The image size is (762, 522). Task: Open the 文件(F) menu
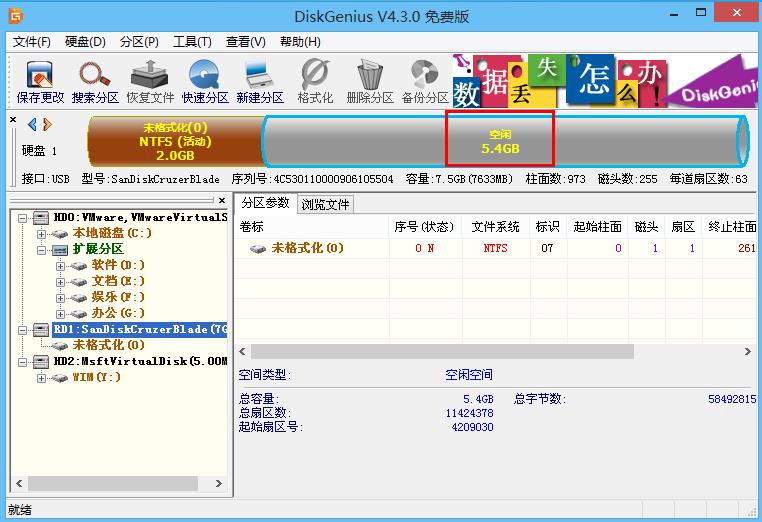coord(32,42)
